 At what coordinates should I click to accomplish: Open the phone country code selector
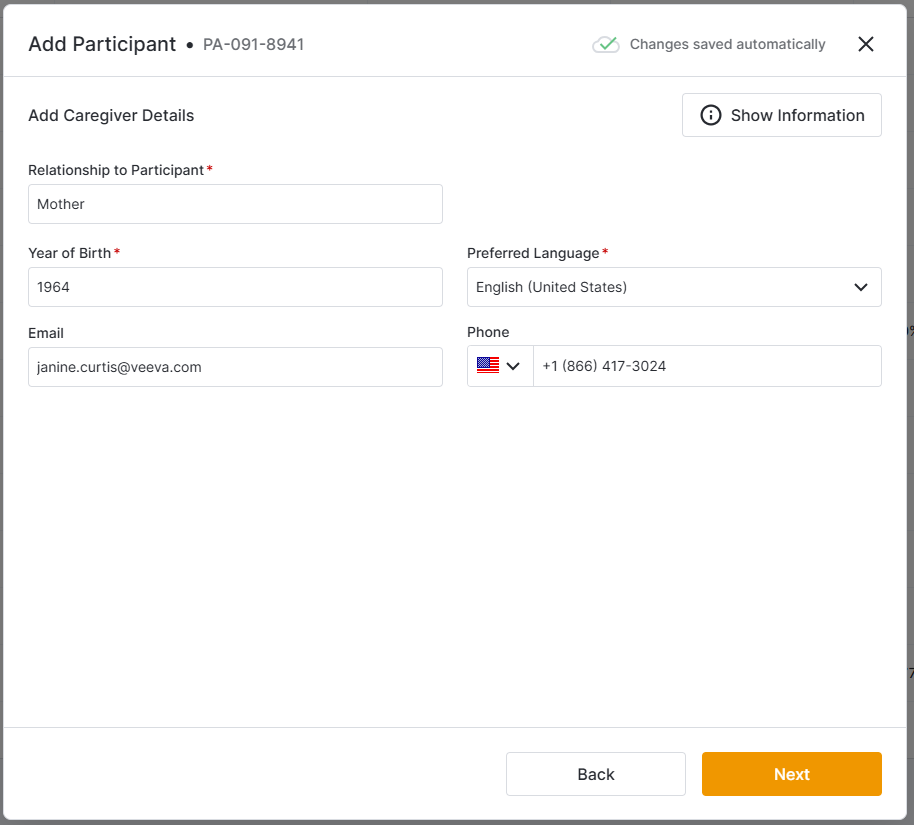(x=499, y=365)
